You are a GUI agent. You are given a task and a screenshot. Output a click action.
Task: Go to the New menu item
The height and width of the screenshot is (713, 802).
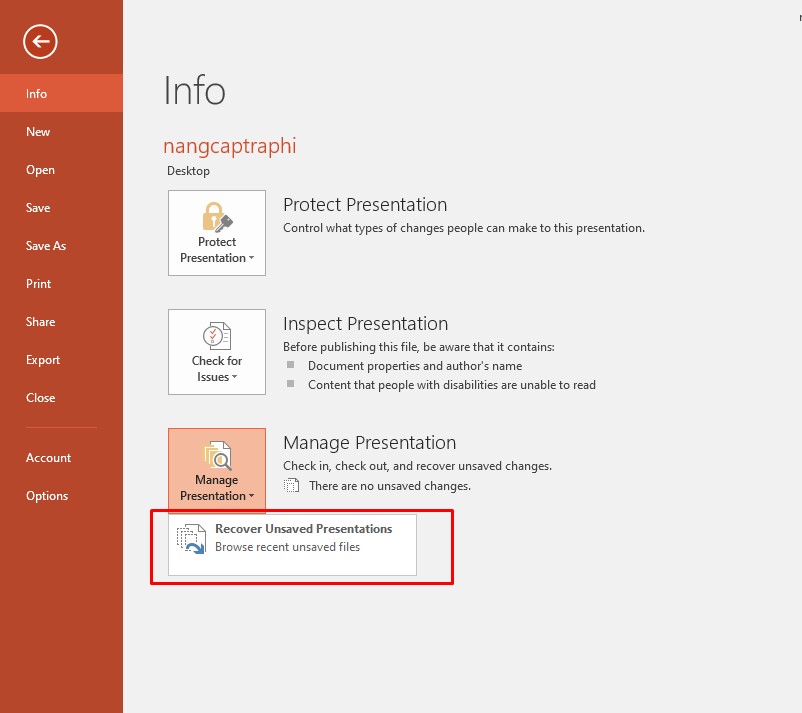pos(61,131)
